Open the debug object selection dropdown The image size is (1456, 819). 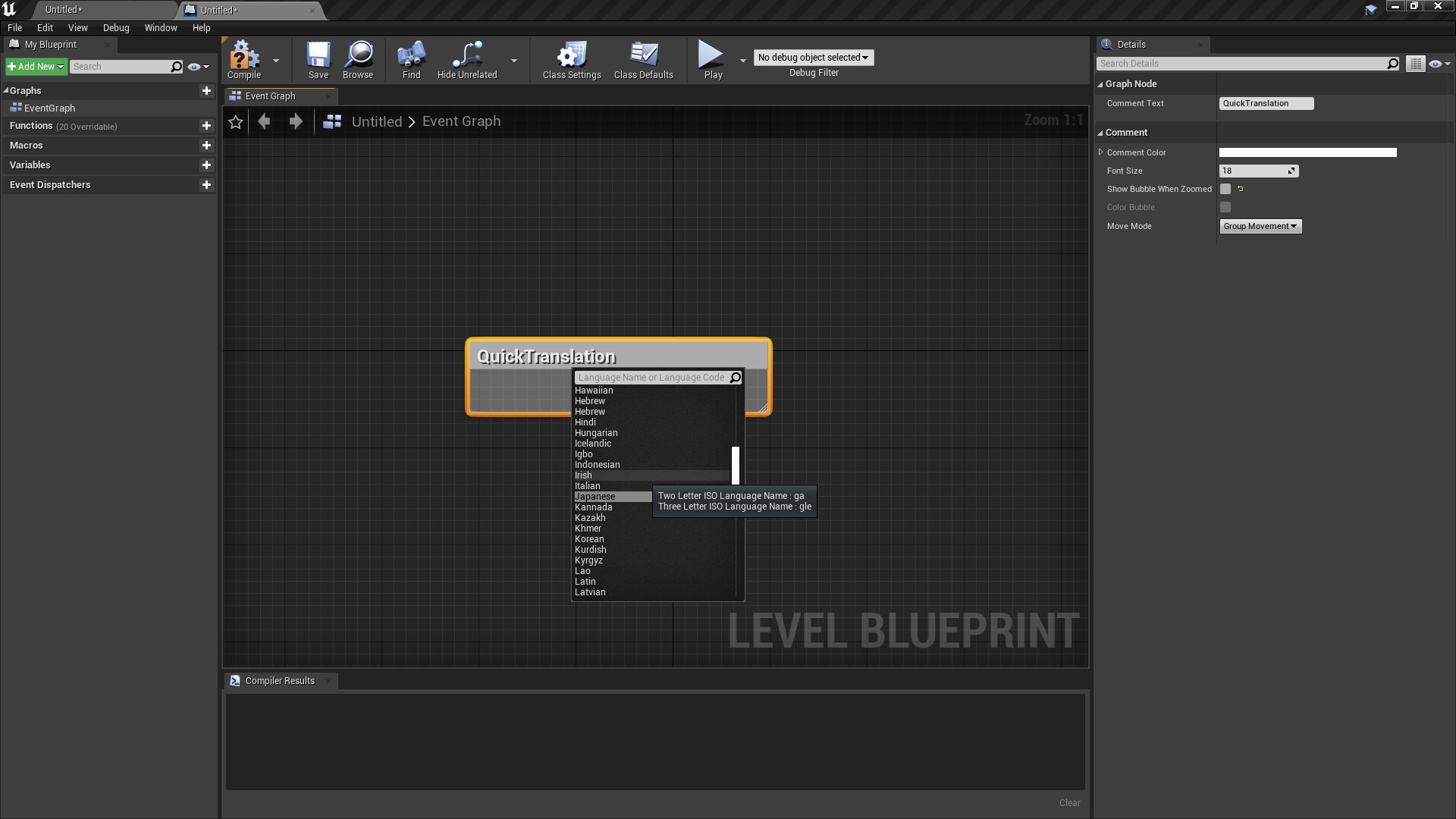point(813,58)
